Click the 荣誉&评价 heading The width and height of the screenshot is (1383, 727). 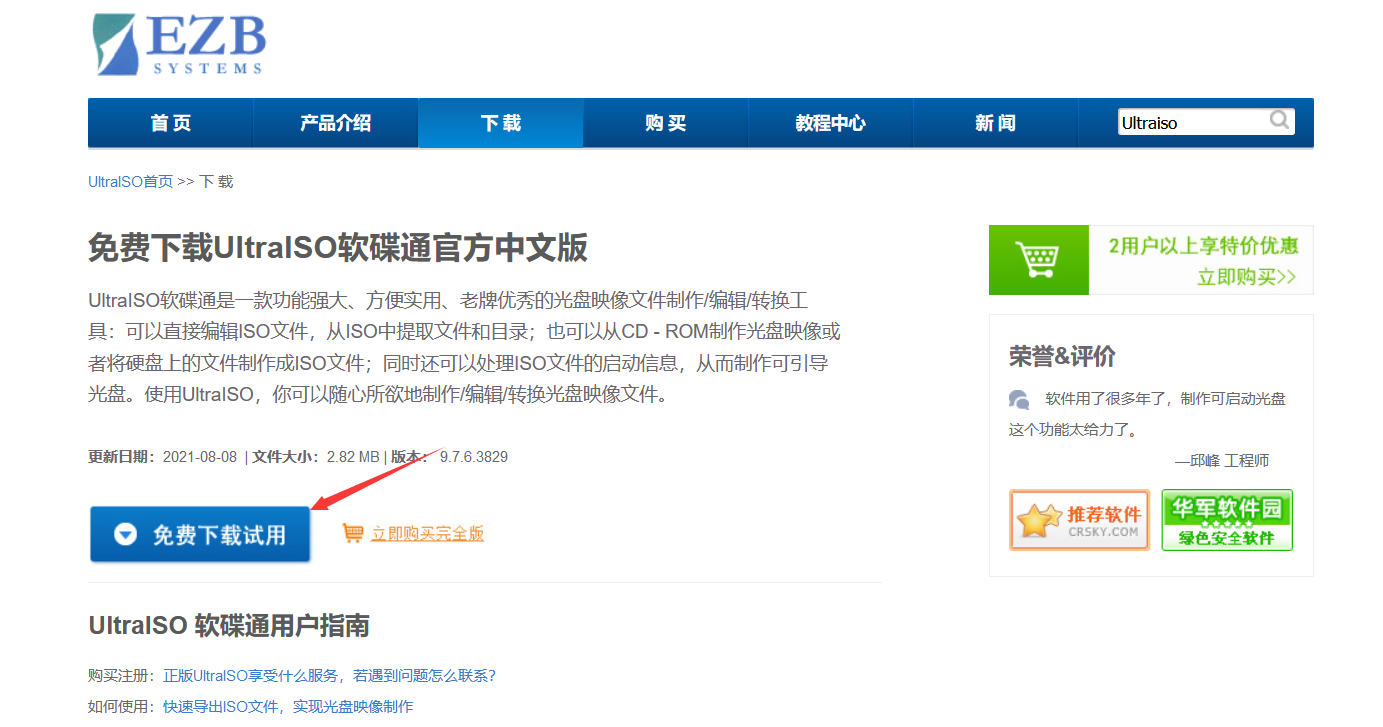1062,357
